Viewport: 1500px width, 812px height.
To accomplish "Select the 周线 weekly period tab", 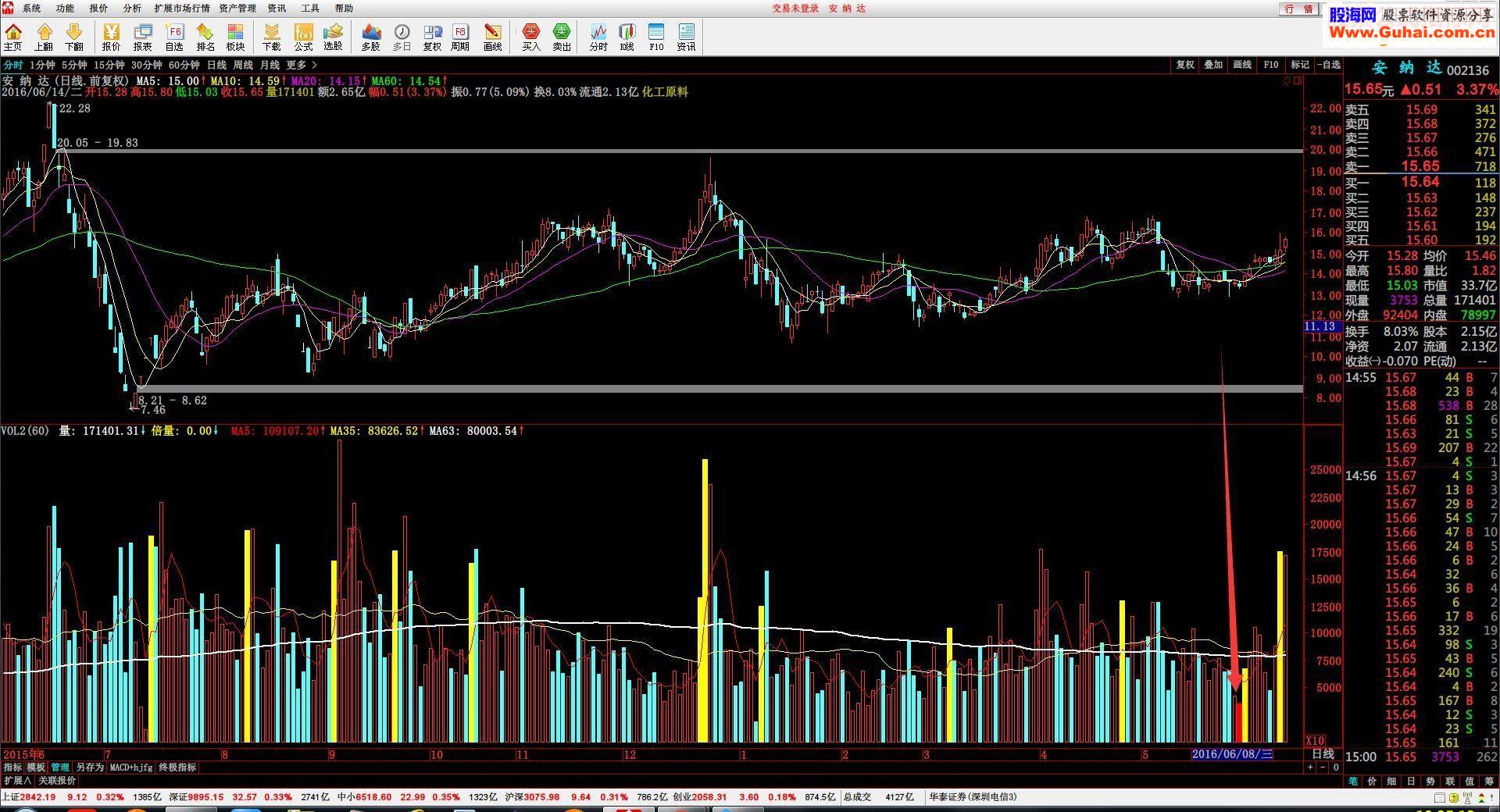I will 243,65.
